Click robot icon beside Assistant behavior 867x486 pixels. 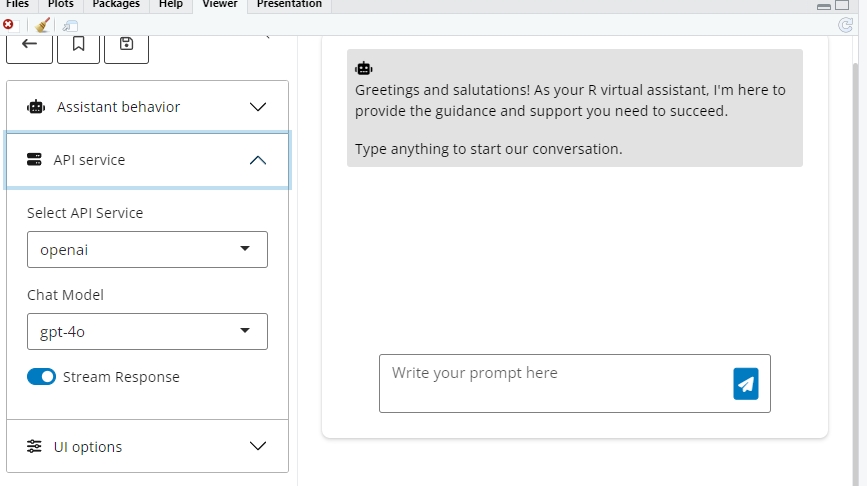click(x=36, y=107)
